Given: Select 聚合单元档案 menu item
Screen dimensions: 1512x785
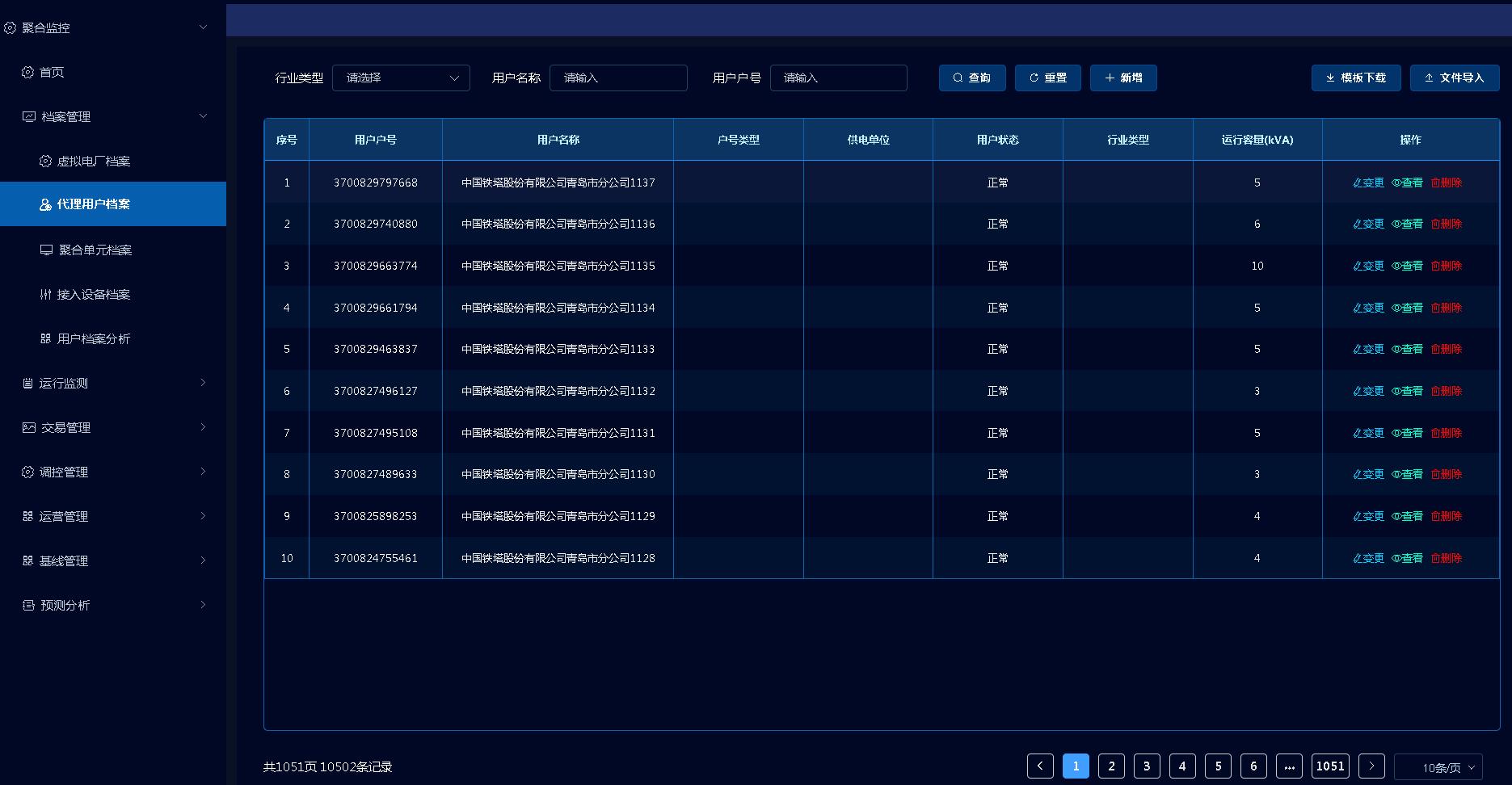Looking at the screenshot, I should (x=95, y=250).
